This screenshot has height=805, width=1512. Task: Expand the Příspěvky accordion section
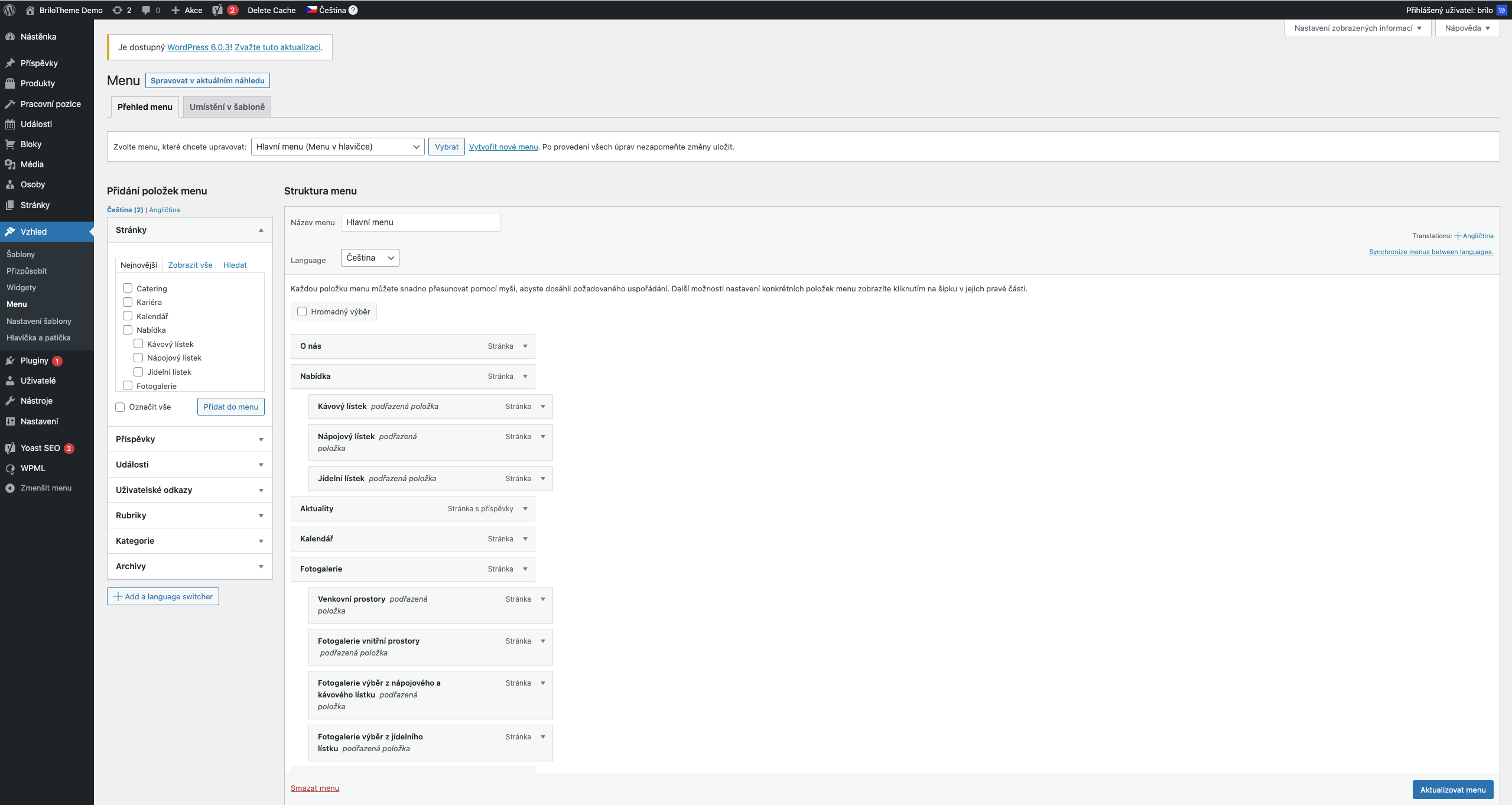pos(189,439)
